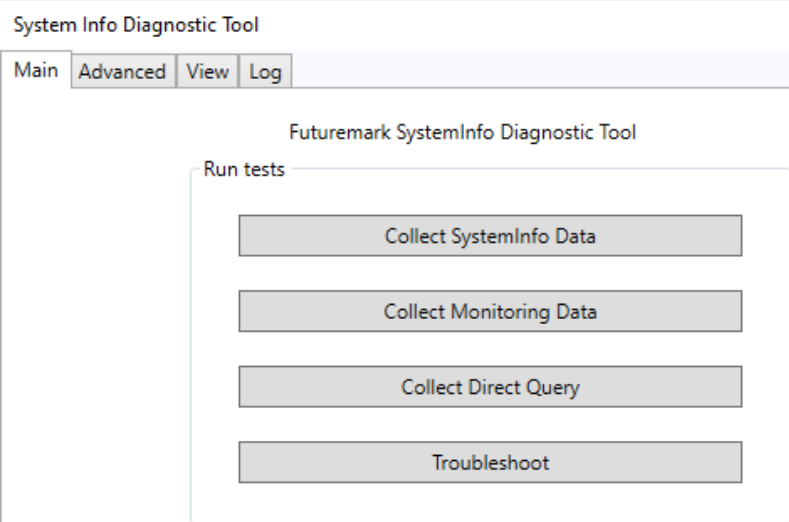Viewport: 789px width, 522px height.
Task: Launch the Troubleshoot button
Action: pos(490,462)
